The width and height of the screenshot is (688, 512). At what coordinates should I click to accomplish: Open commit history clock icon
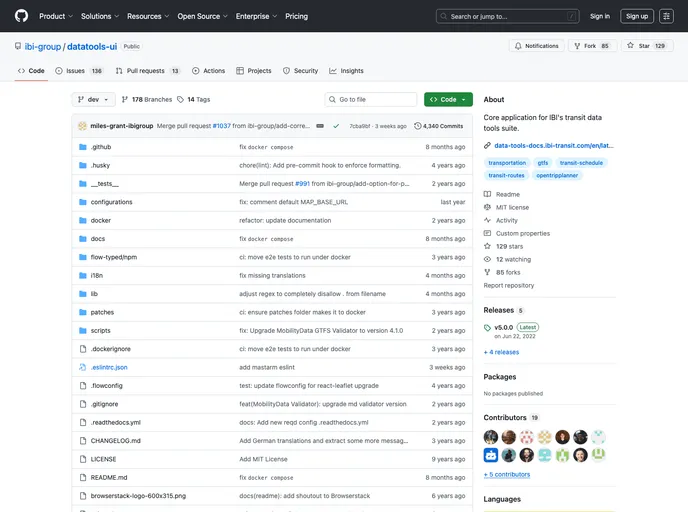tap(417, 126)
